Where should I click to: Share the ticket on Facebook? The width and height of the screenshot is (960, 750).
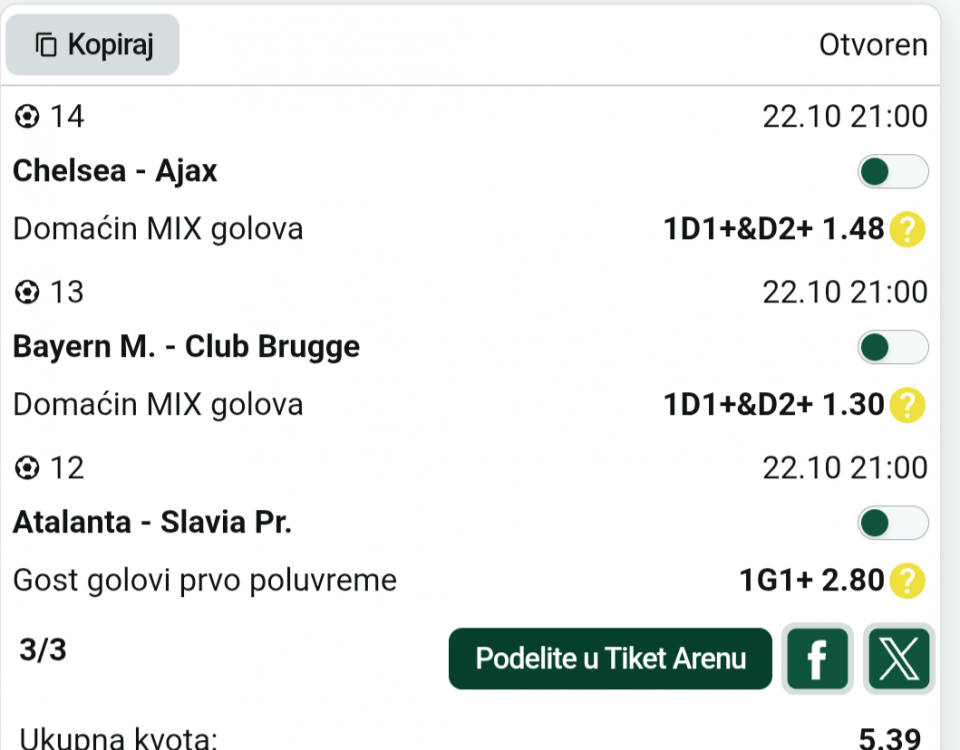(818, 659)
